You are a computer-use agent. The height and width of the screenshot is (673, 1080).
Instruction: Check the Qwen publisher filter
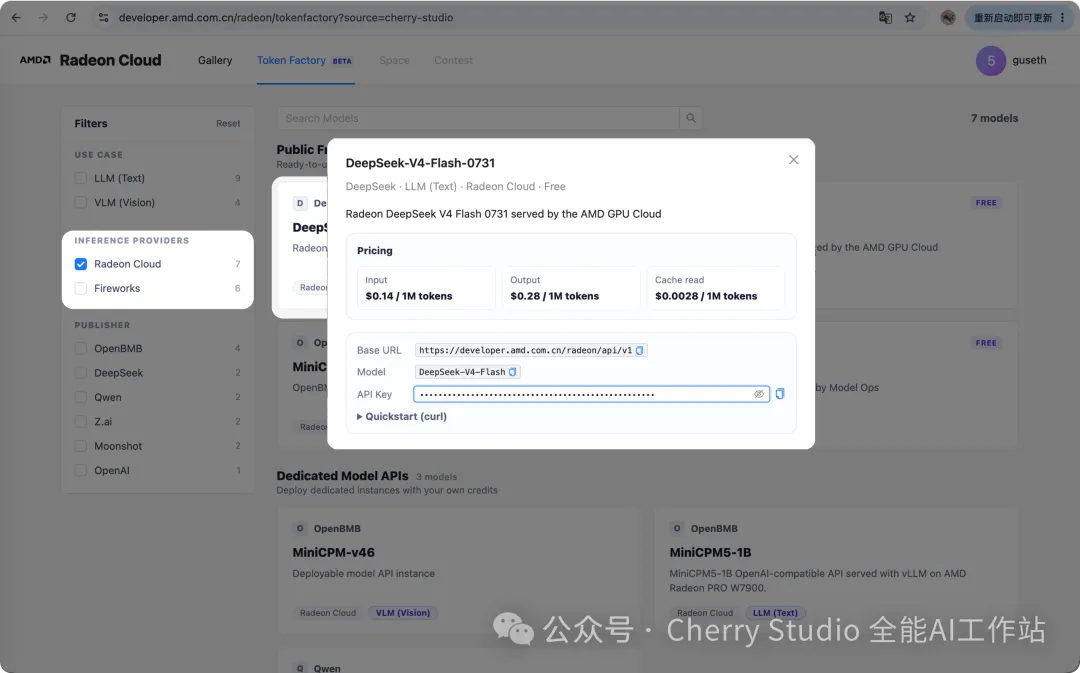81,397
